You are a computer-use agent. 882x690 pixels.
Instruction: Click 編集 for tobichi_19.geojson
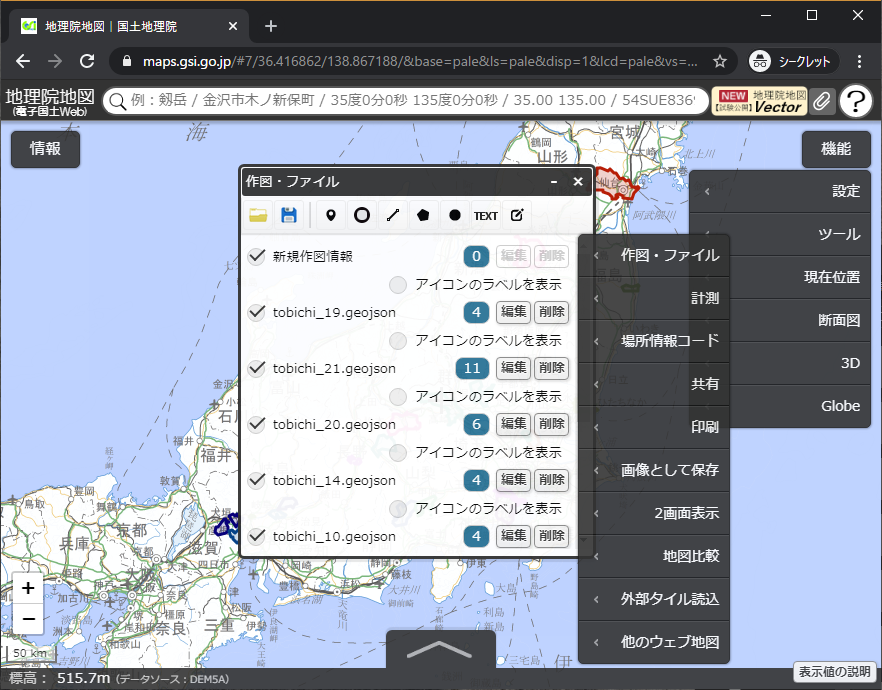click(513, 312)
